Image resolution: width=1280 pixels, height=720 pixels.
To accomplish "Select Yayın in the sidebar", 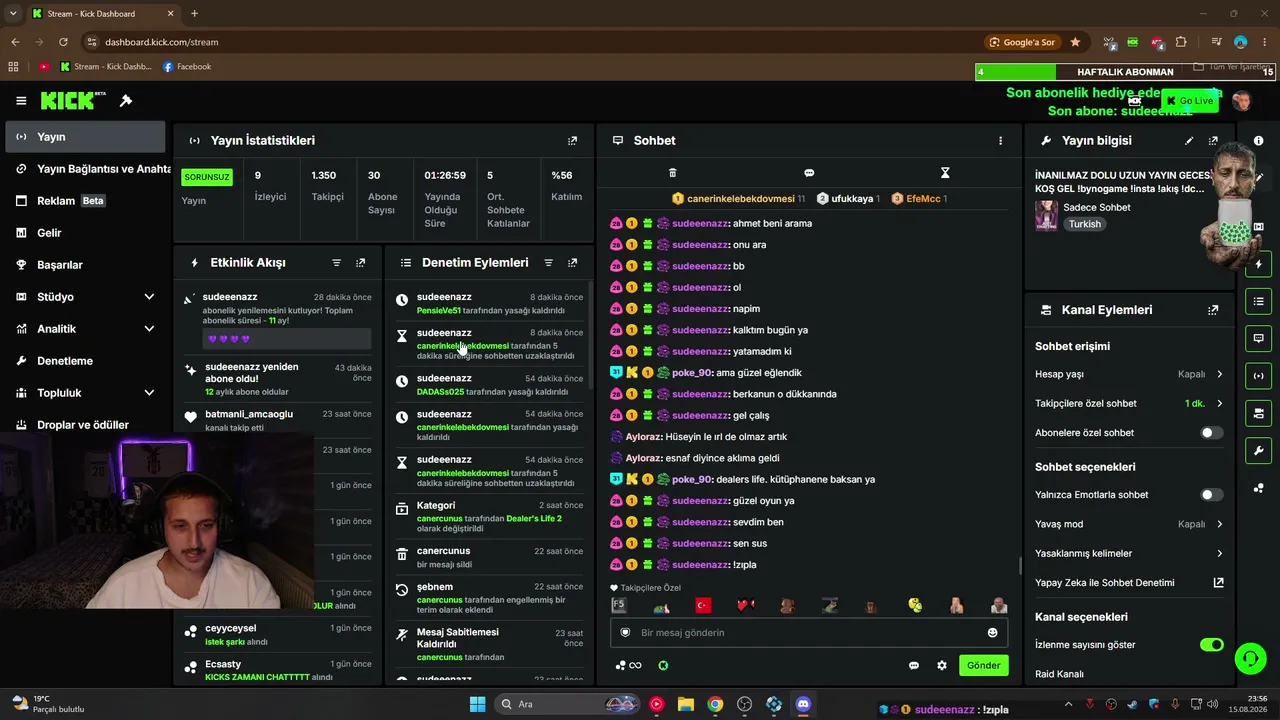I will pos(85,137).
